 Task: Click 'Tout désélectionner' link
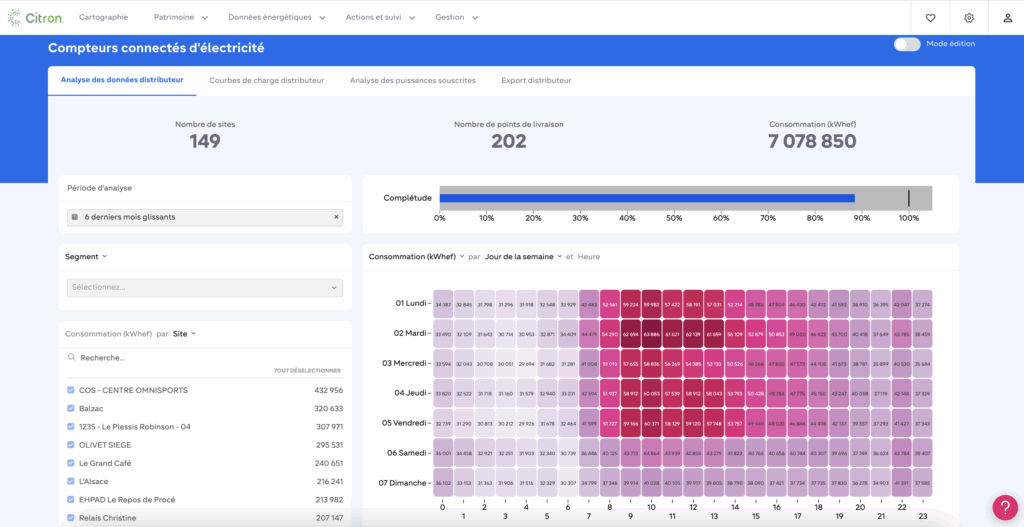[x=308, y=371]
